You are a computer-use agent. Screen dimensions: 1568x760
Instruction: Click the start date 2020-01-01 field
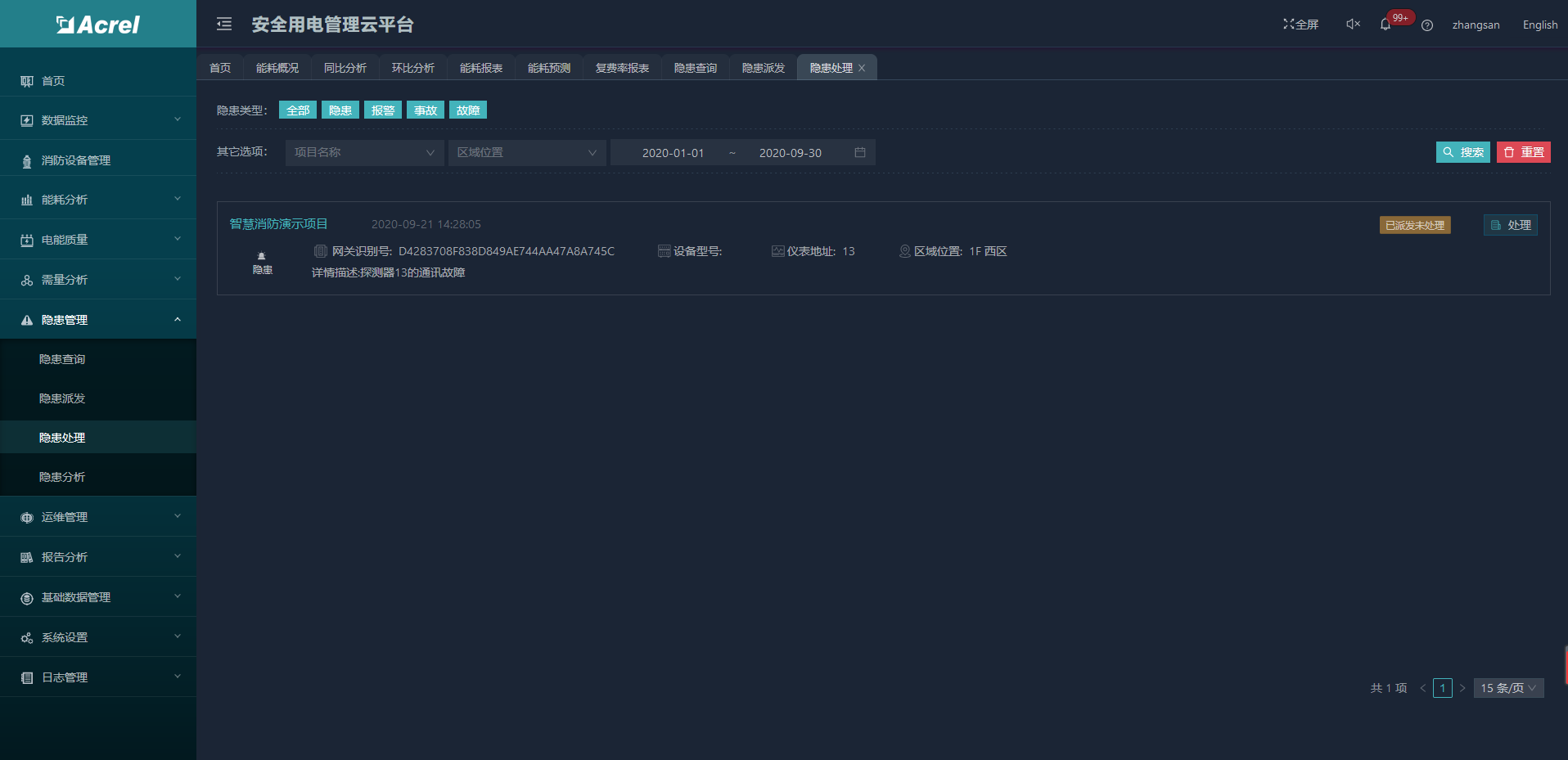click(673, 153)
